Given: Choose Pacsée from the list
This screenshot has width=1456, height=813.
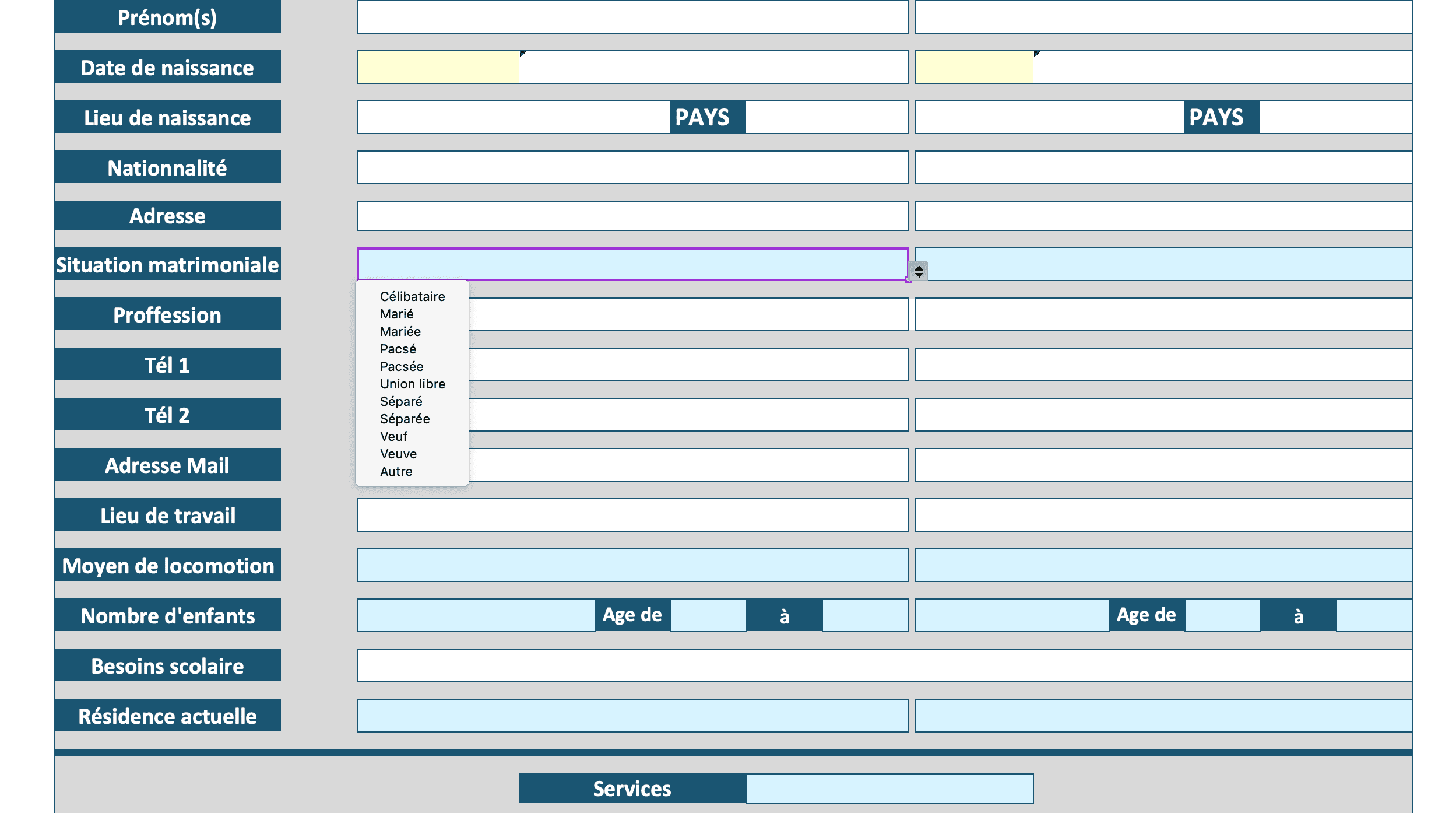Looking at the screenshot, I should click(402, 366).
